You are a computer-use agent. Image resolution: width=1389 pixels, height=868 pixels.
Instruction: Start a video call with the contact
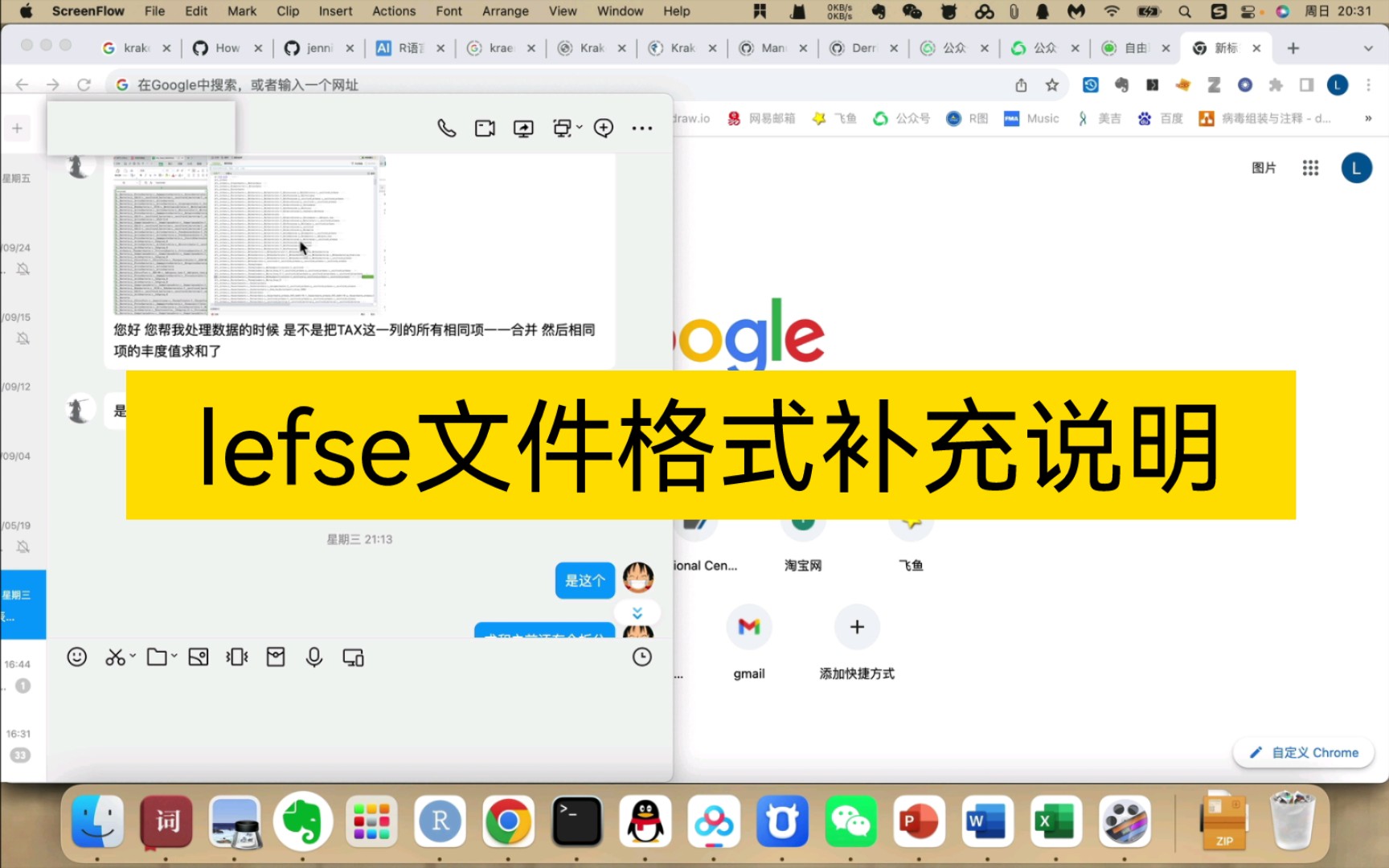click(484, 127)
